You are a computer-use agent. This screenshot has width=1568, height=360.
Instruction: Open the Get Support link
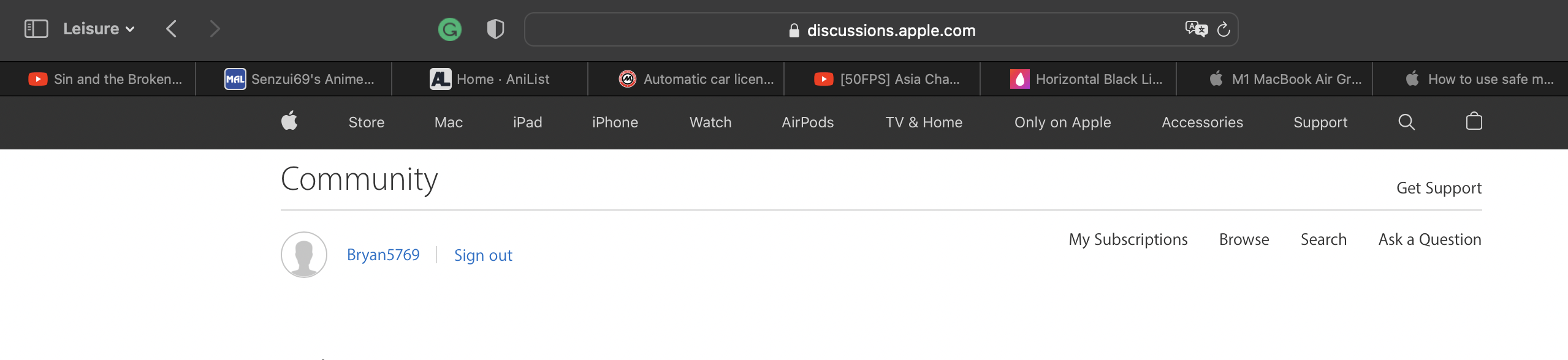coord(1437,187)
